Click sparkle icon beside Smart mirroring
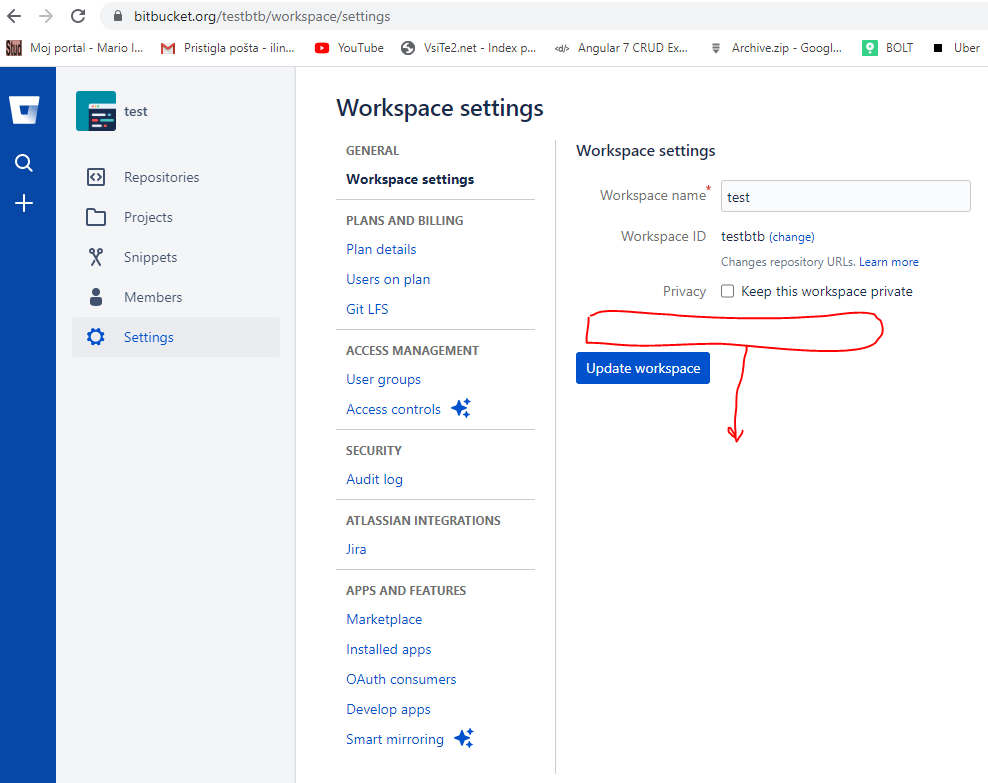This screenshot has height=783, width=988. click(x=464, y=738)
